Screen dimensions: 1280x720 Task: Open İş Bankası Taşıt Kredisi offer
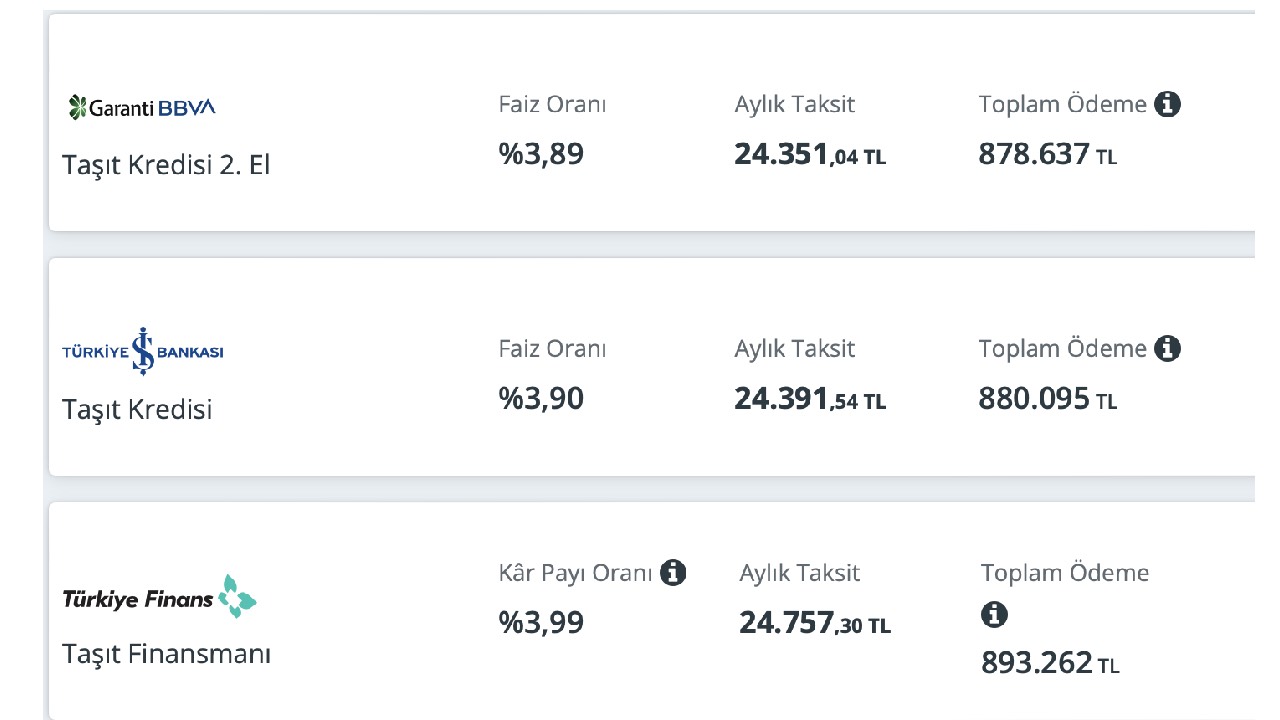coord(137,409)
